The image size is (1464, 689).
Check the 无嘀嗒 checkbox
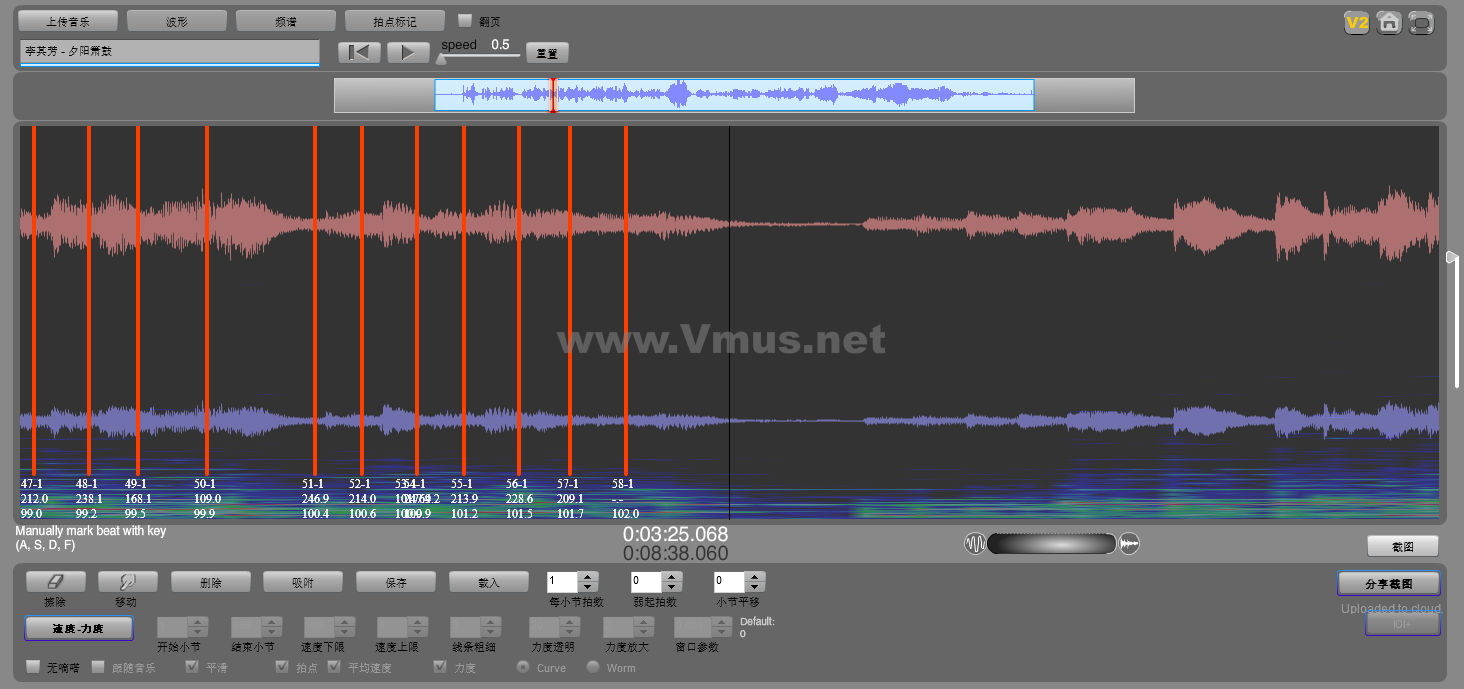pos(33,667)
